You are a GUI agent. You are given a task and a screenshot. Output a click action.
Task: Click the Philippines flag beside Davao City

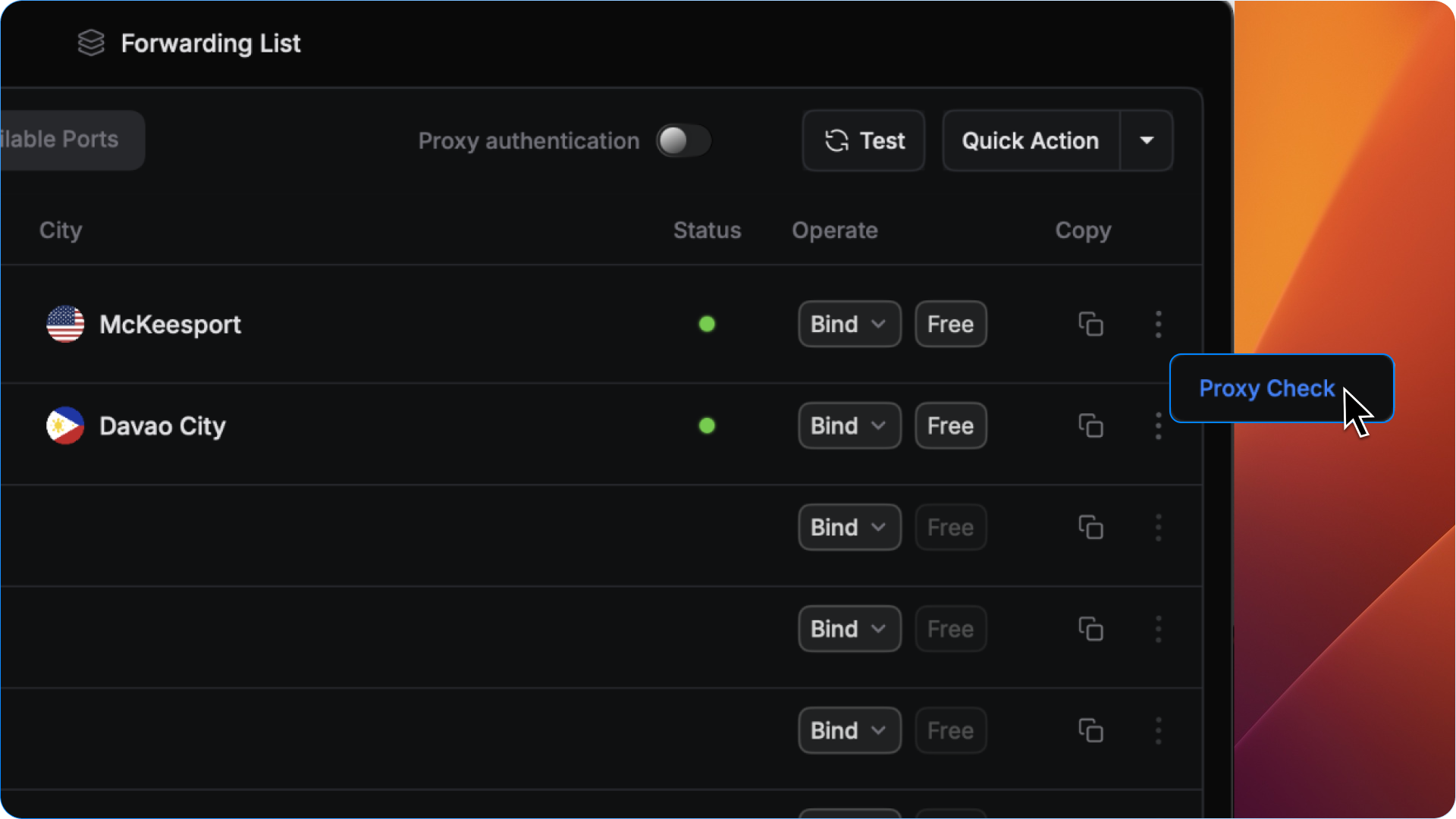coord(65,426)
